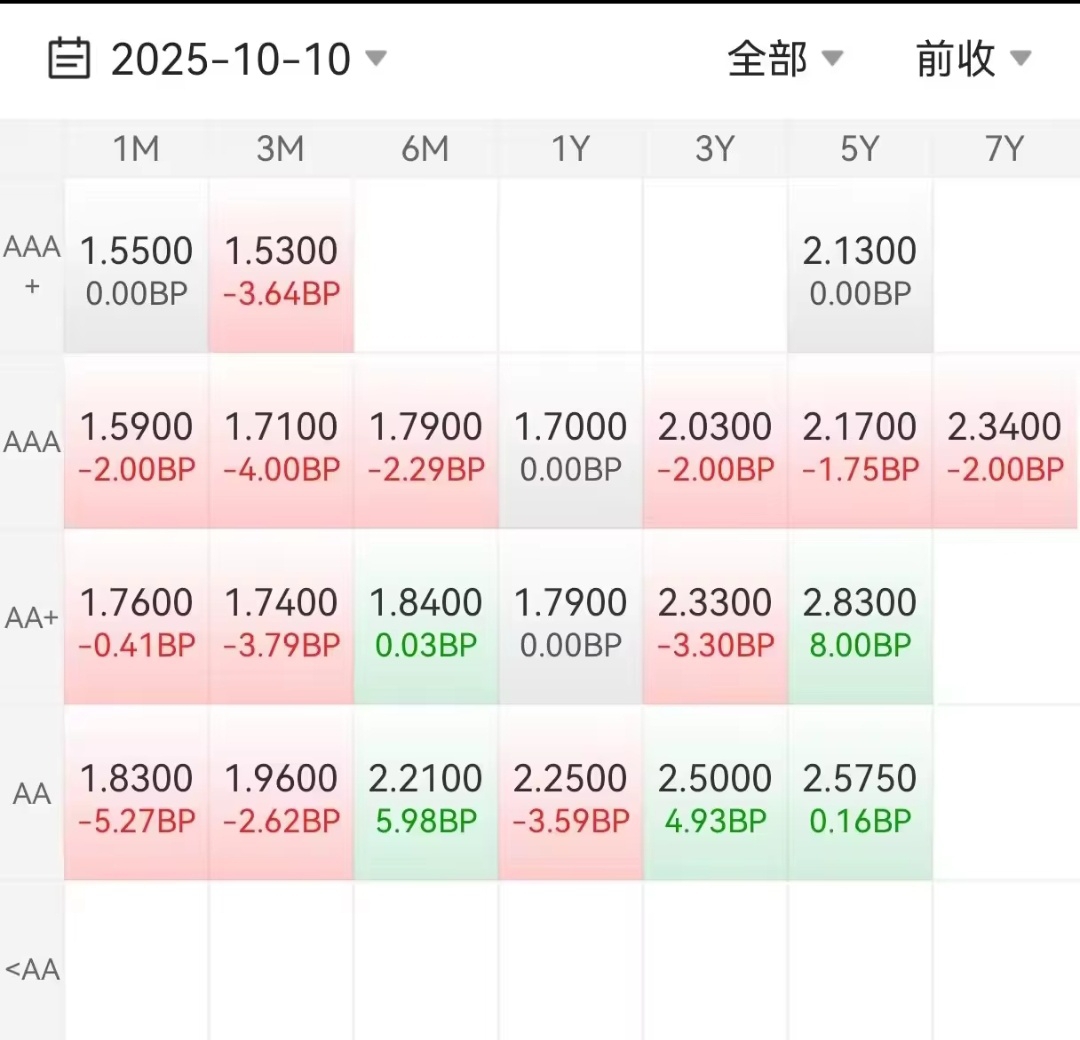The height and width of the screenshot is (1040, 1080).
Task: Tap the AA 1M cell with -5.27BP
Action: (x=137, y=795)
